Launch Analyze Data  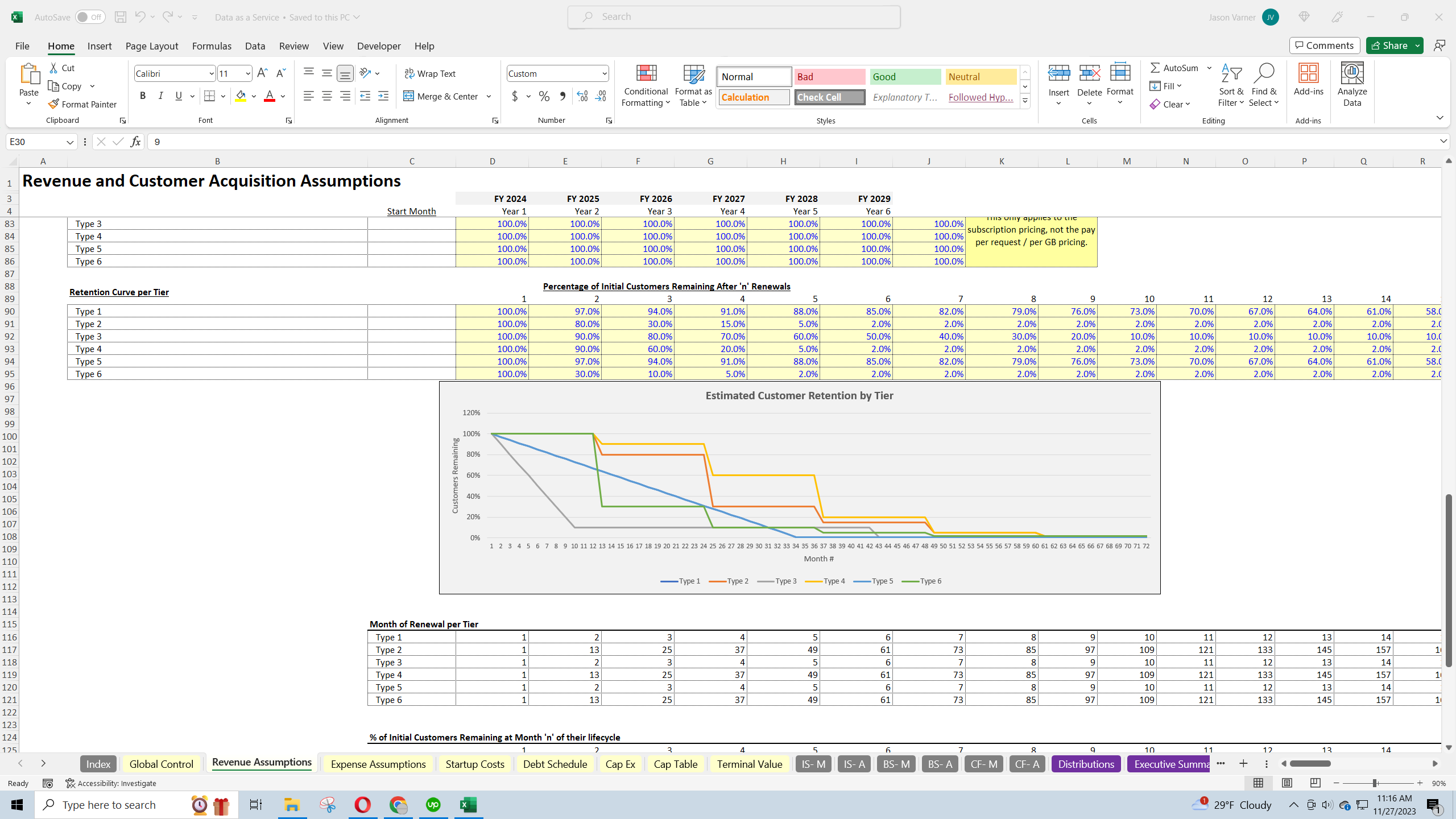[1352, 85]
